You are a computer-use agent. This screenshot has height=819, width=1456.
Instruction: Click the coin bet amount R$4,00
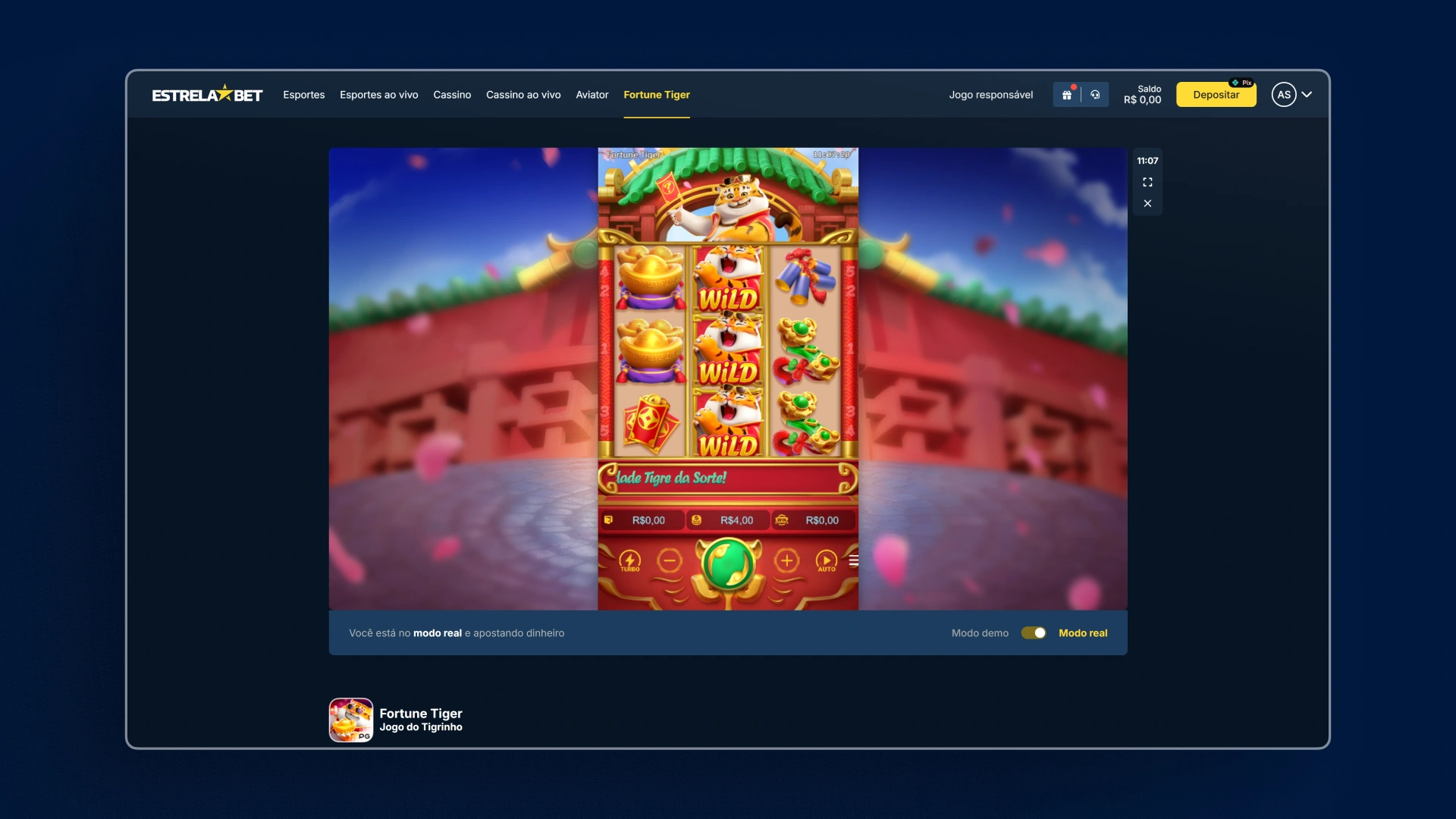[x=736, y=520]
